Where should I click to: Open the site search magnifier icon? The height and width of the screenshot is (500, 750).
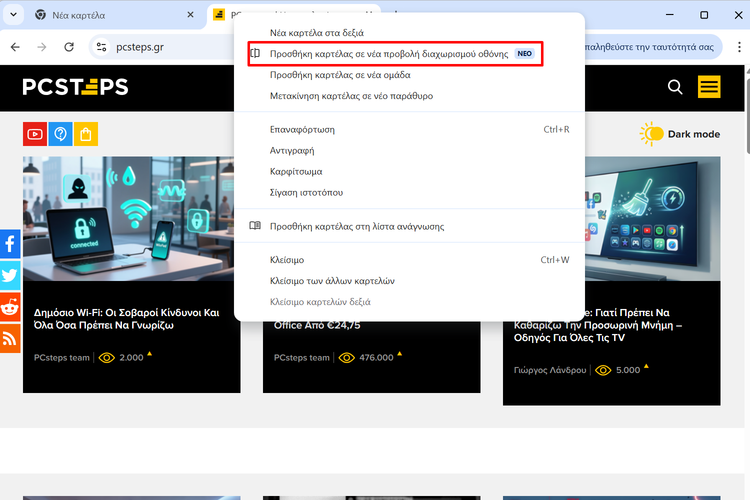point(675,88)
